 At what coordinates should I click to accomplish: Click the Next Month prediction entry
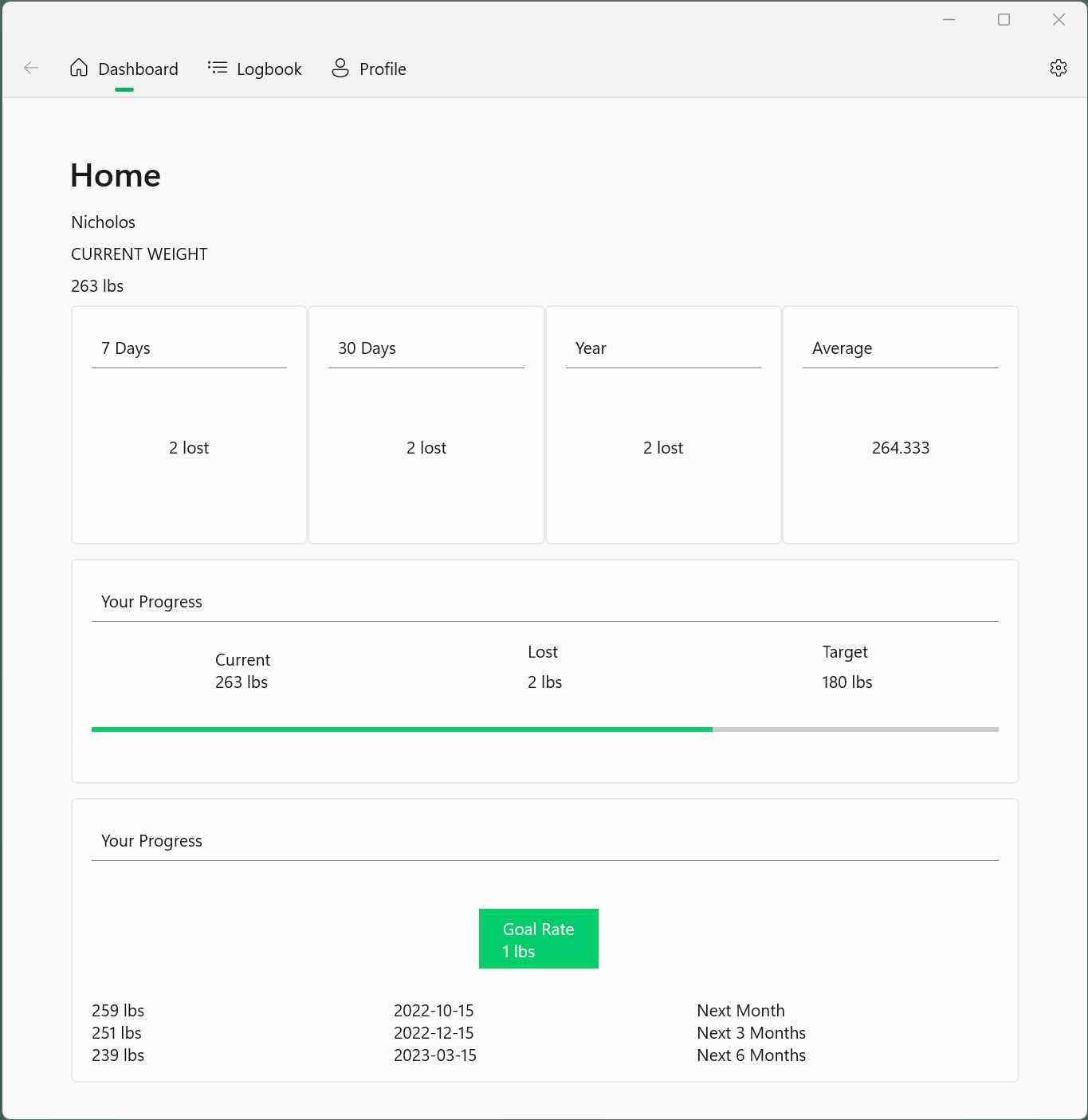click(740, 1010)
